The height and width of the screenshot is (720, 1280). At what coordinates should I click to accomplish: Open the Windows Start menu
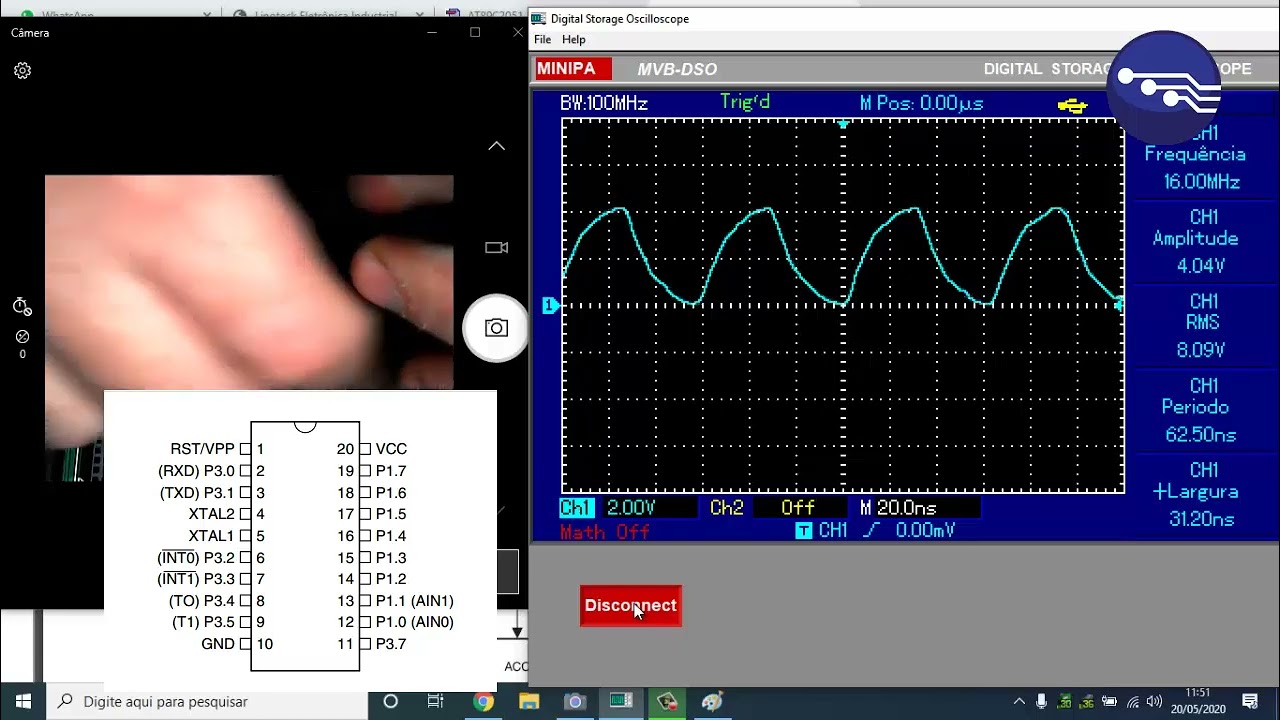pyautogui.click(x=23, y=701)
